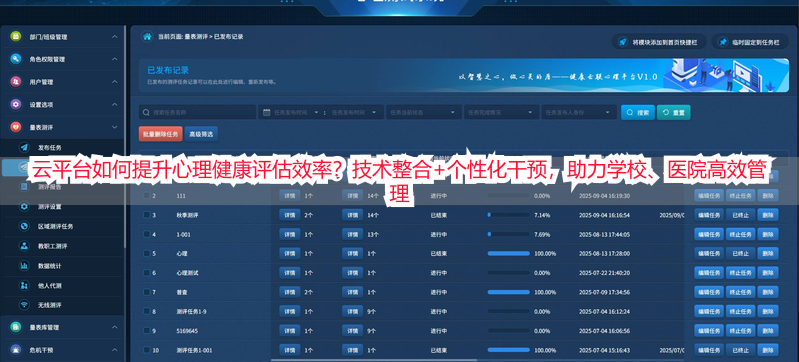The image size is (799, 362).
Task: Click the sidebar vertical scrollbar
Action: tap(125, 137)
